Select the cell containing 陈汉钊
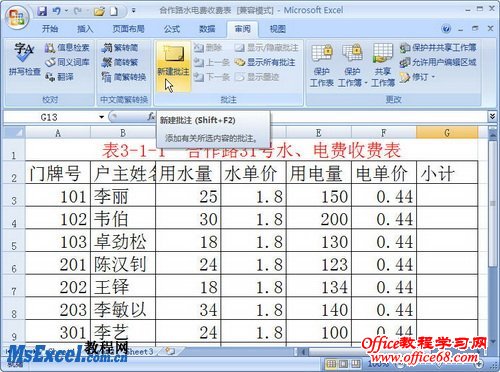Screen dimensions: 500x372 click(123, 263)
